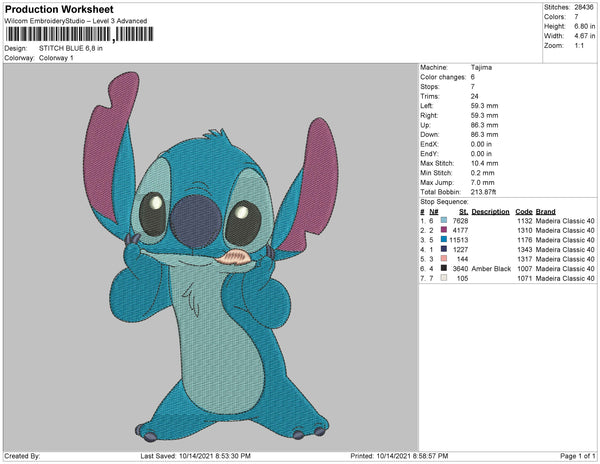Click the 'Created By:' footer label
600x464 pixels.
point(22,456)
